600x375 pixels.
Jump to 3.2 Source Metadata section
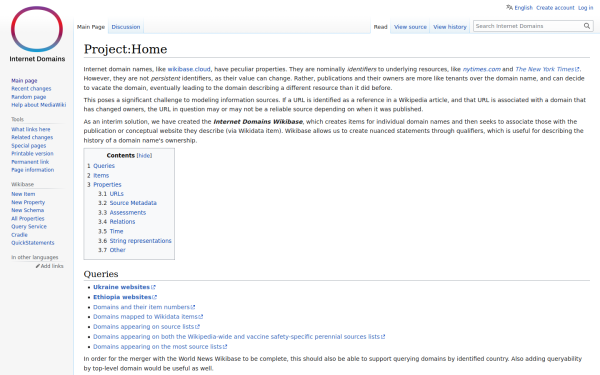133,203
